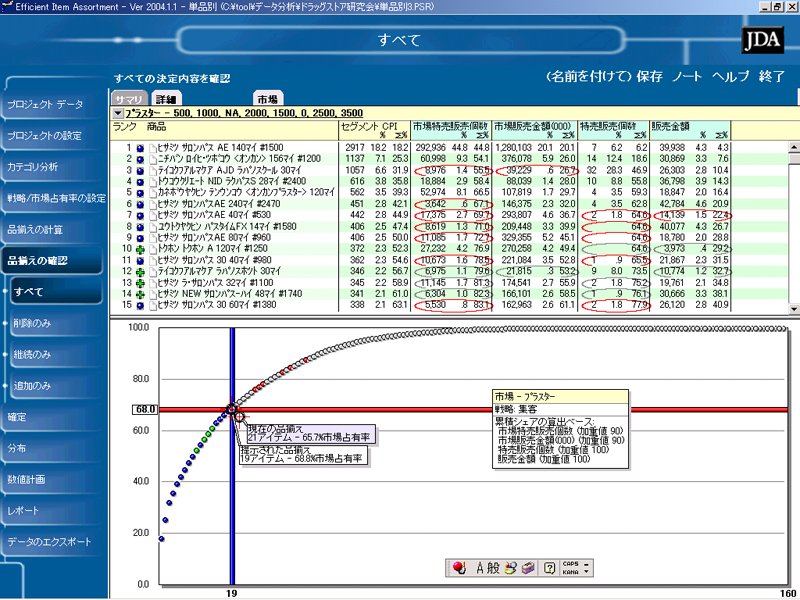800x600 pixels.
Task: Click the document icon beside サロンパス AE 140マイ #1500
Action: coord(152,148)
